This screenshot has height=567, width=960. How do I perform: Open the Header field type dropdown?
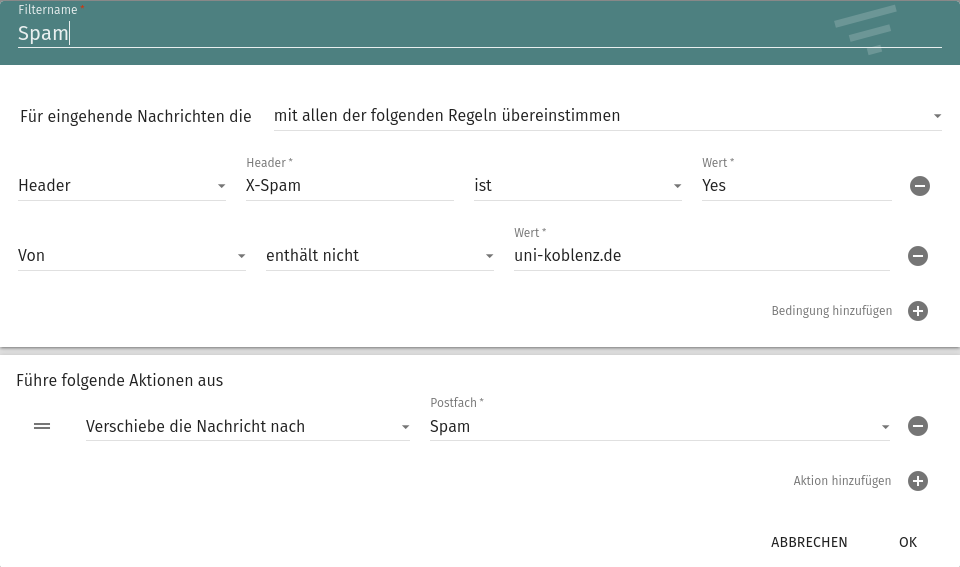click(x=122, y=186)
